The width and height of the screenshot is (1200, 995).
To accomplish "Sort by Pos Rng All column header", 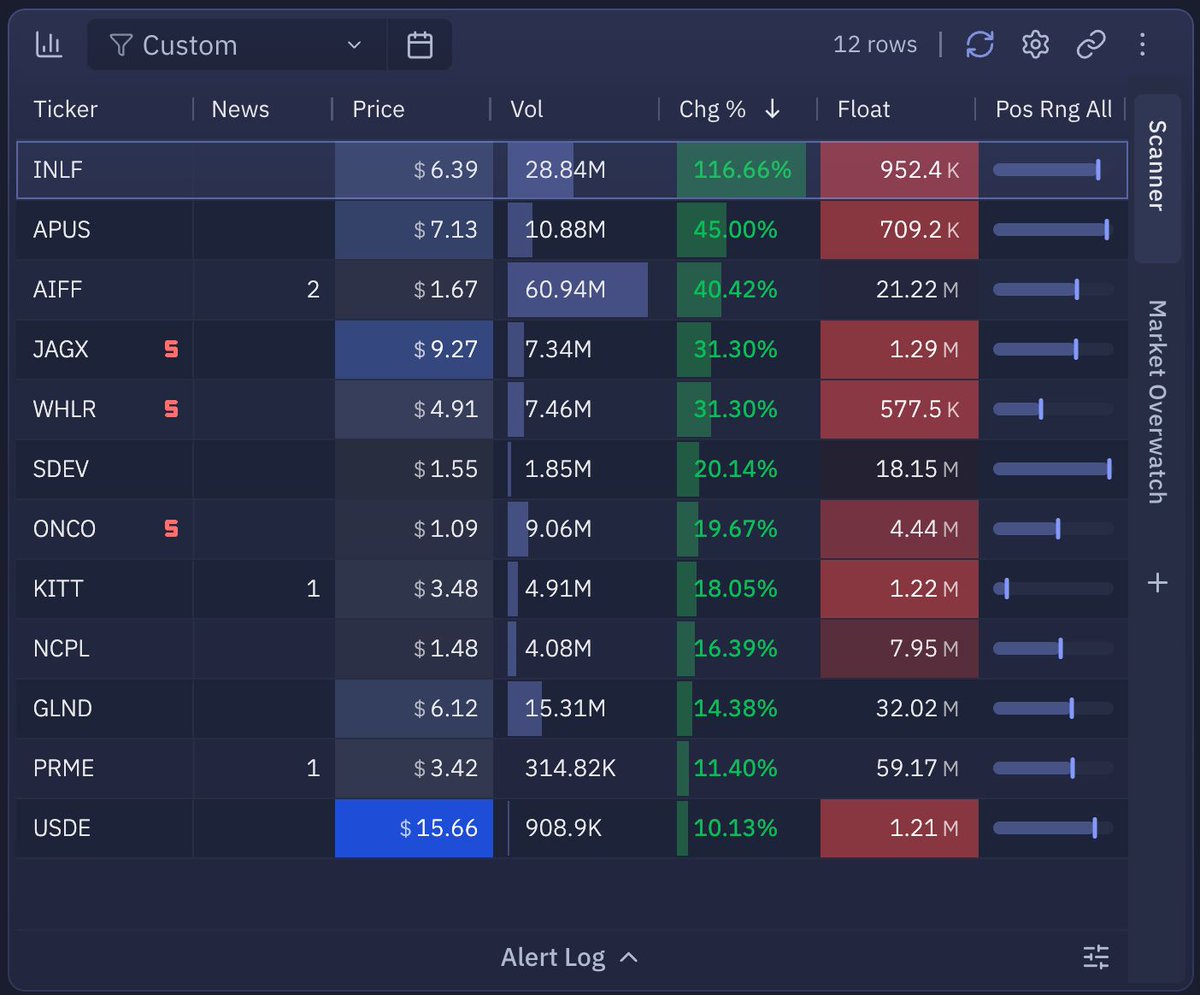I will point(1054,109).
